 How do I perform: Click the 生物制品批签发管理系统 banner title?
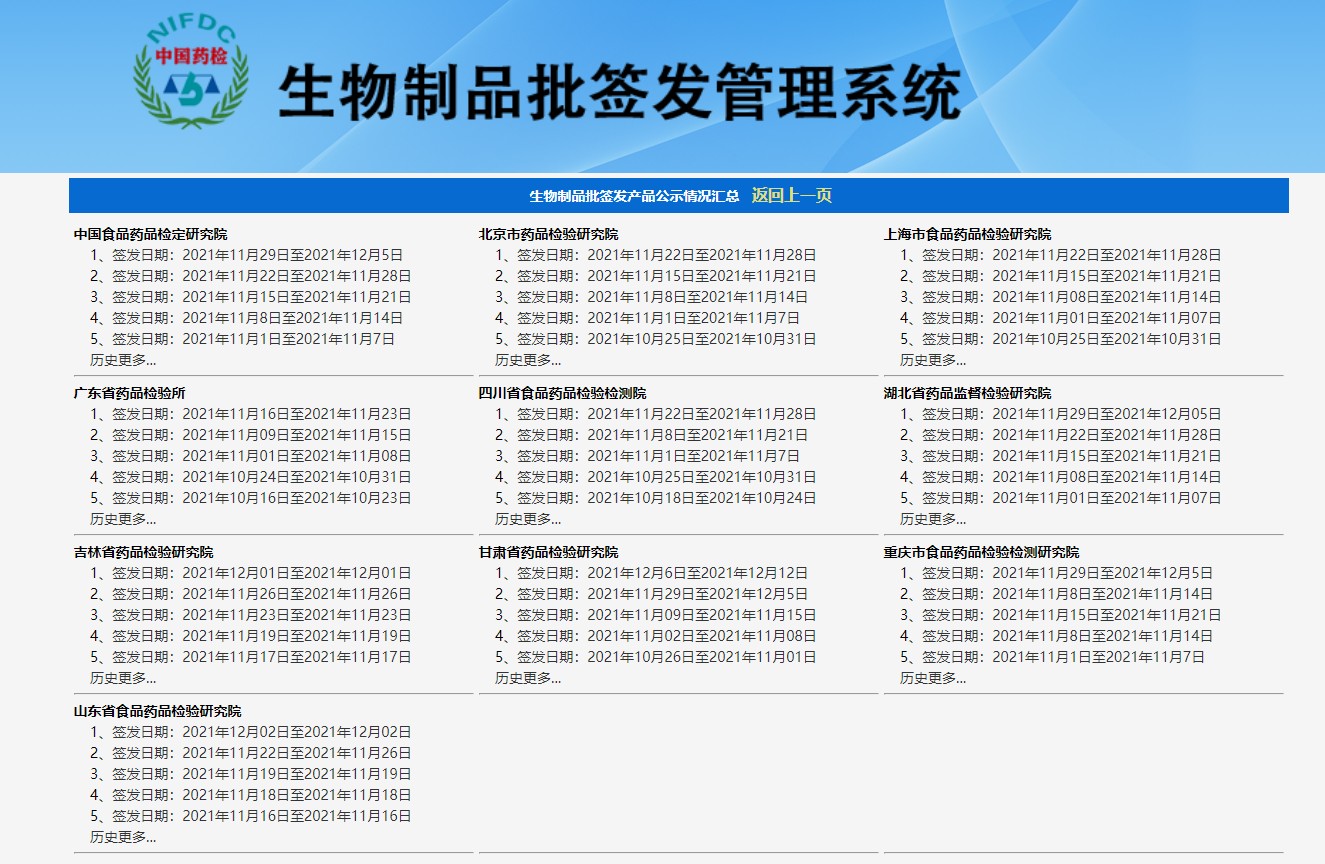coord(620,93)
